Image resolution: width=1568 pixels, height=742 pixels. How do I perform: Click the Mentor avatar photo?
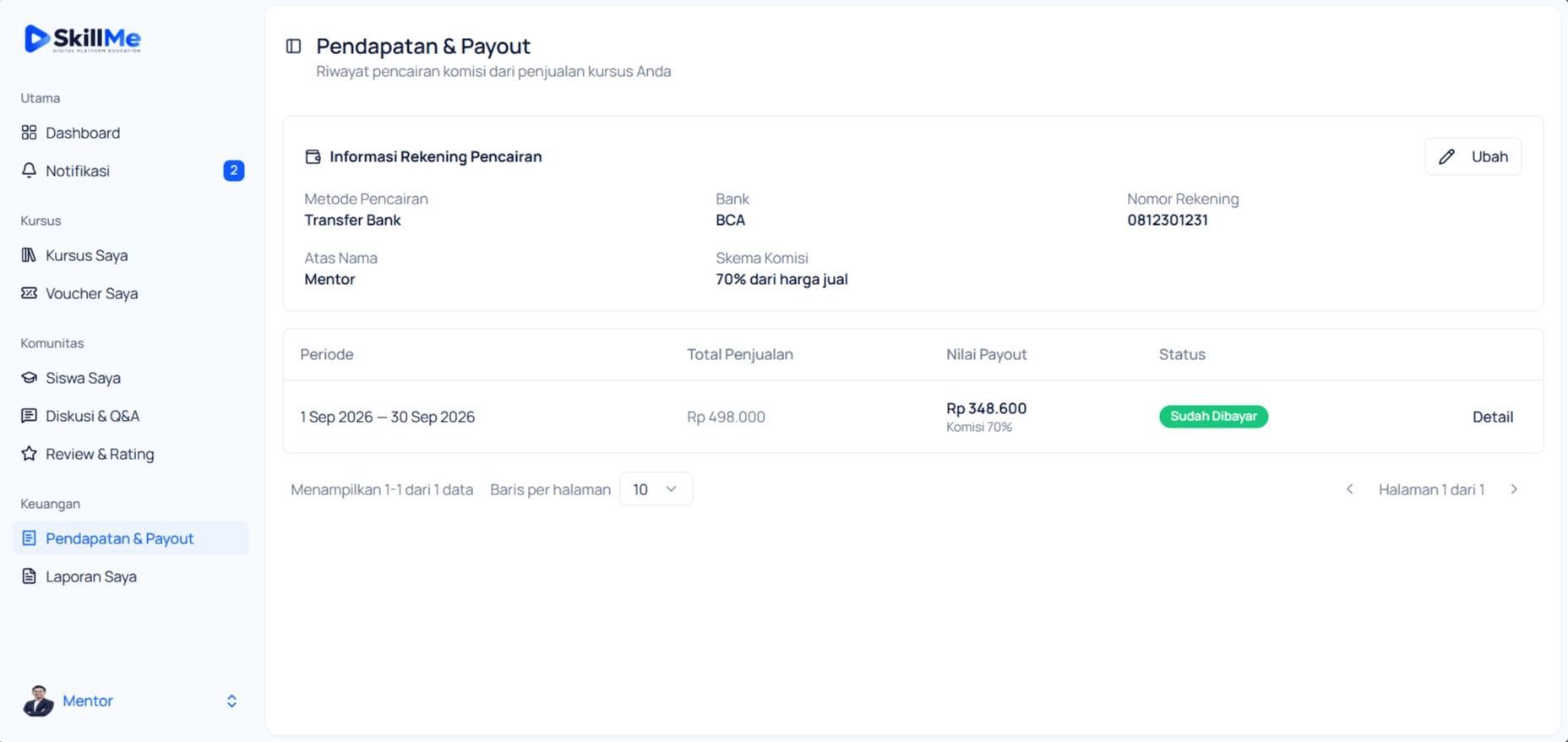38,701
